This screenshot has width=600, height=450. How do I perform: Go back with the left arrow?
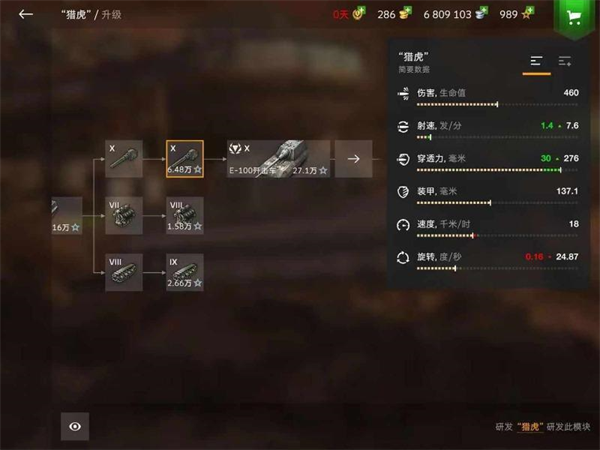(x=26, y=15)
